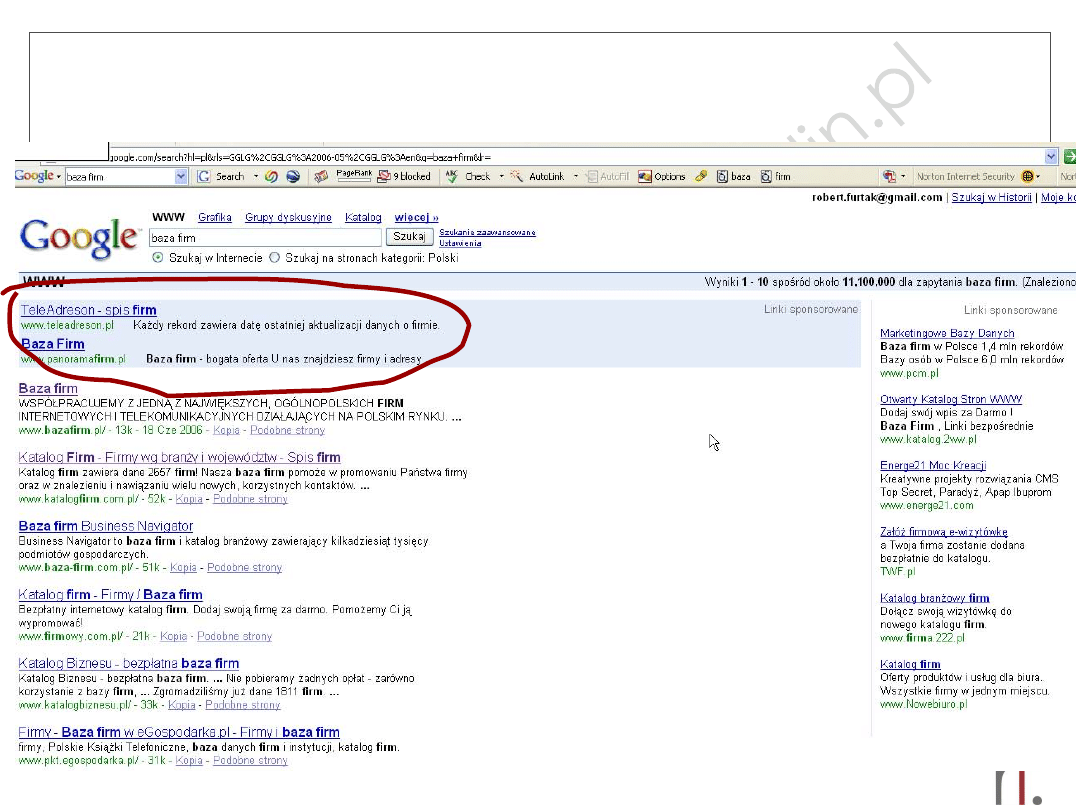Open 'Podobne strony' for www.bazafirm.pl
The width and height of the screenshot is (1080, 810).
point(287,430)
